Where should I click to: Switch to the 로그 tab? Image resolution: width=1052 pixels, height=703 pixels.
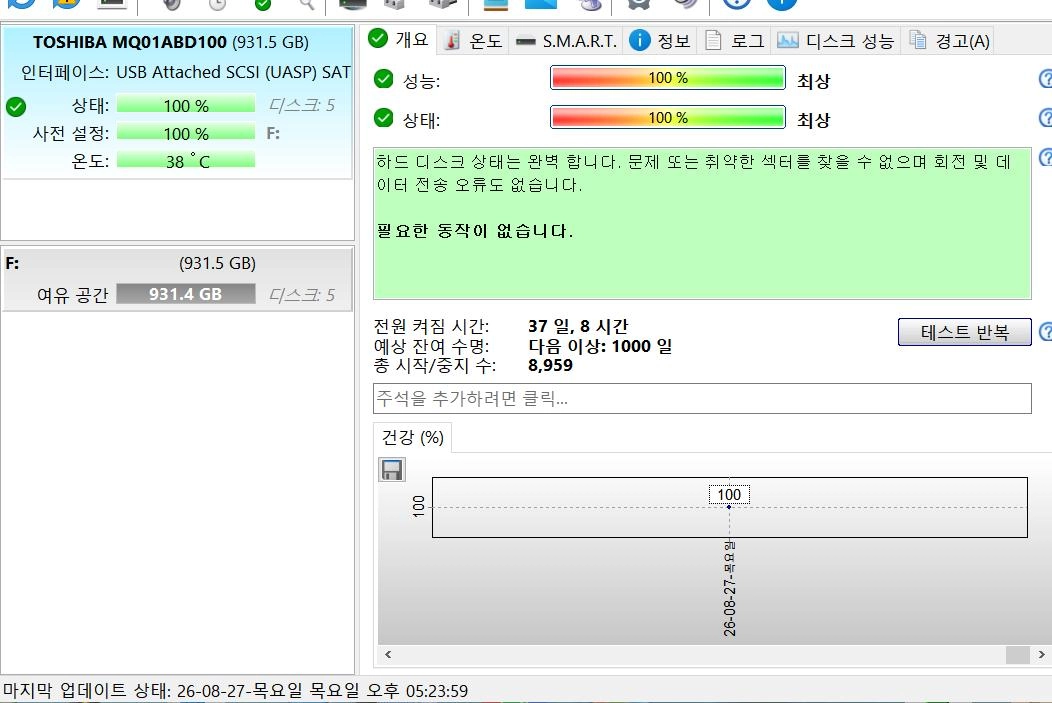[x=735, y=41]
